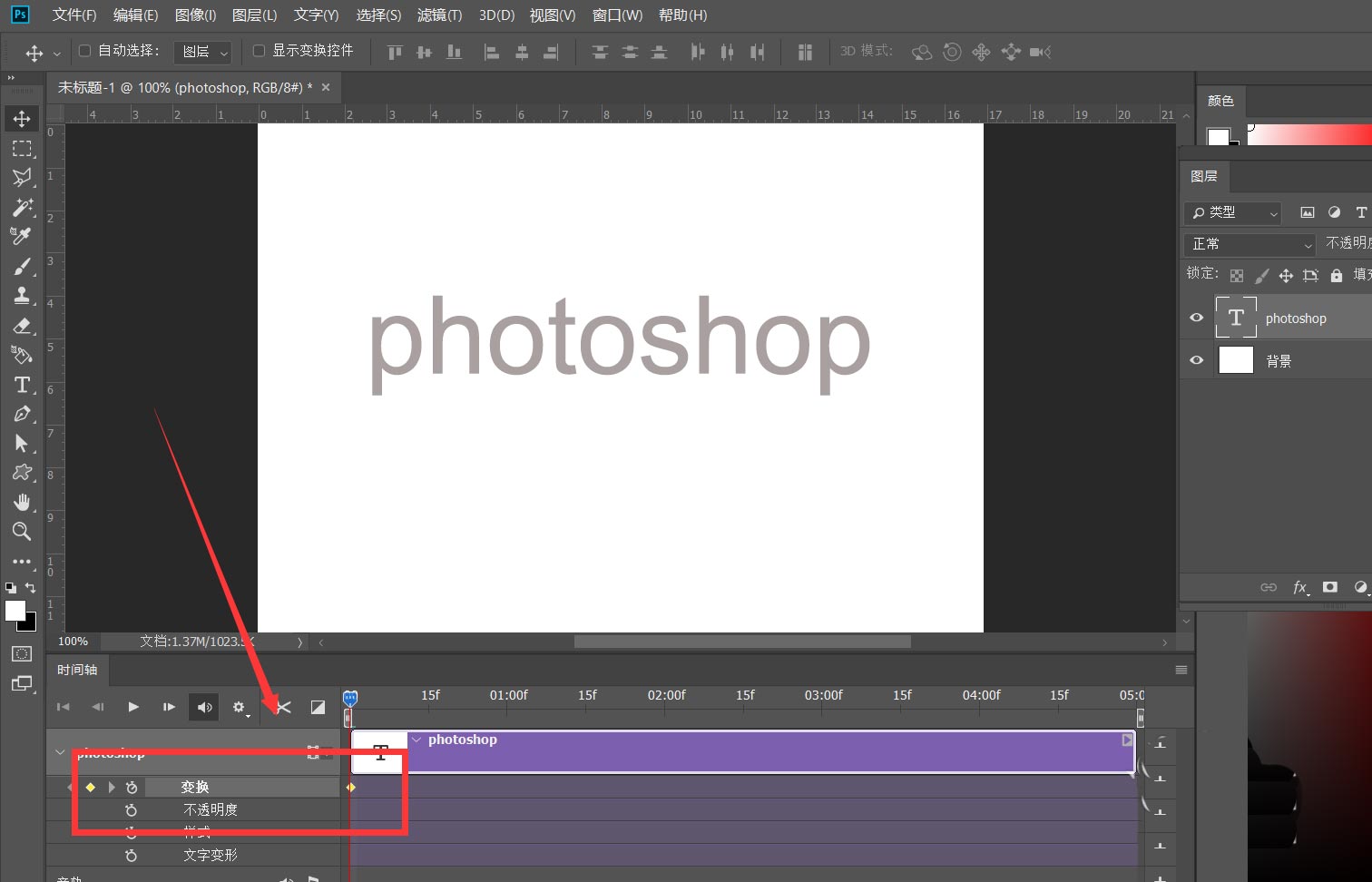
Task: Open the Move tool preset picker arrow
Action: pyautogui.click(x=57, y=54)
